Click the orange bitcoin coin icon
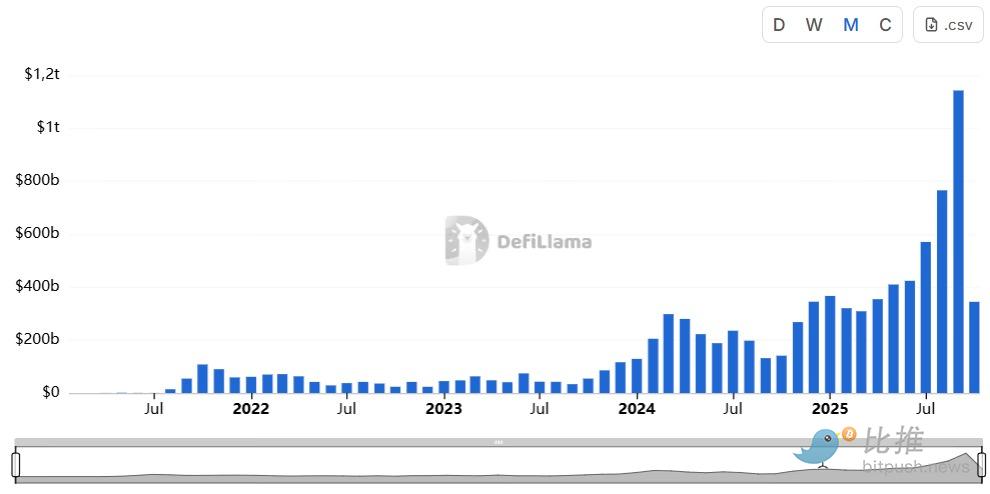Screen dimensions: 990x494 (849, 434)
